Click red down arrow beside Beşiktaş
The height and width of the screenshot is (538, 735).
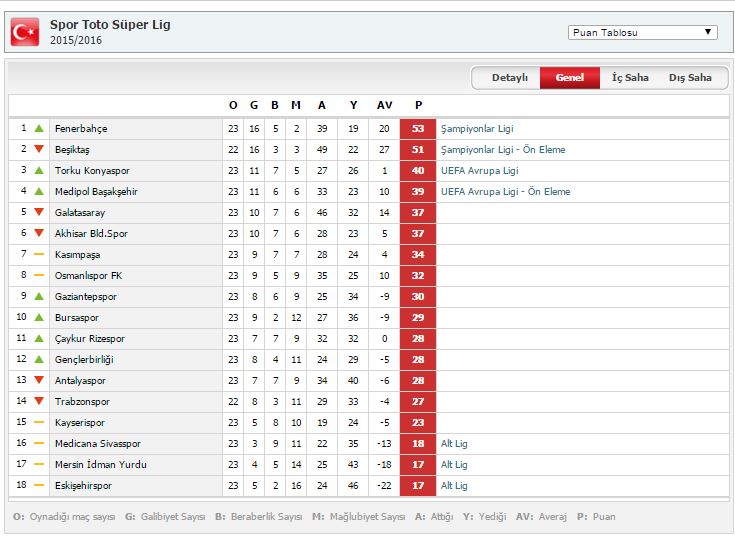(39, 150)
